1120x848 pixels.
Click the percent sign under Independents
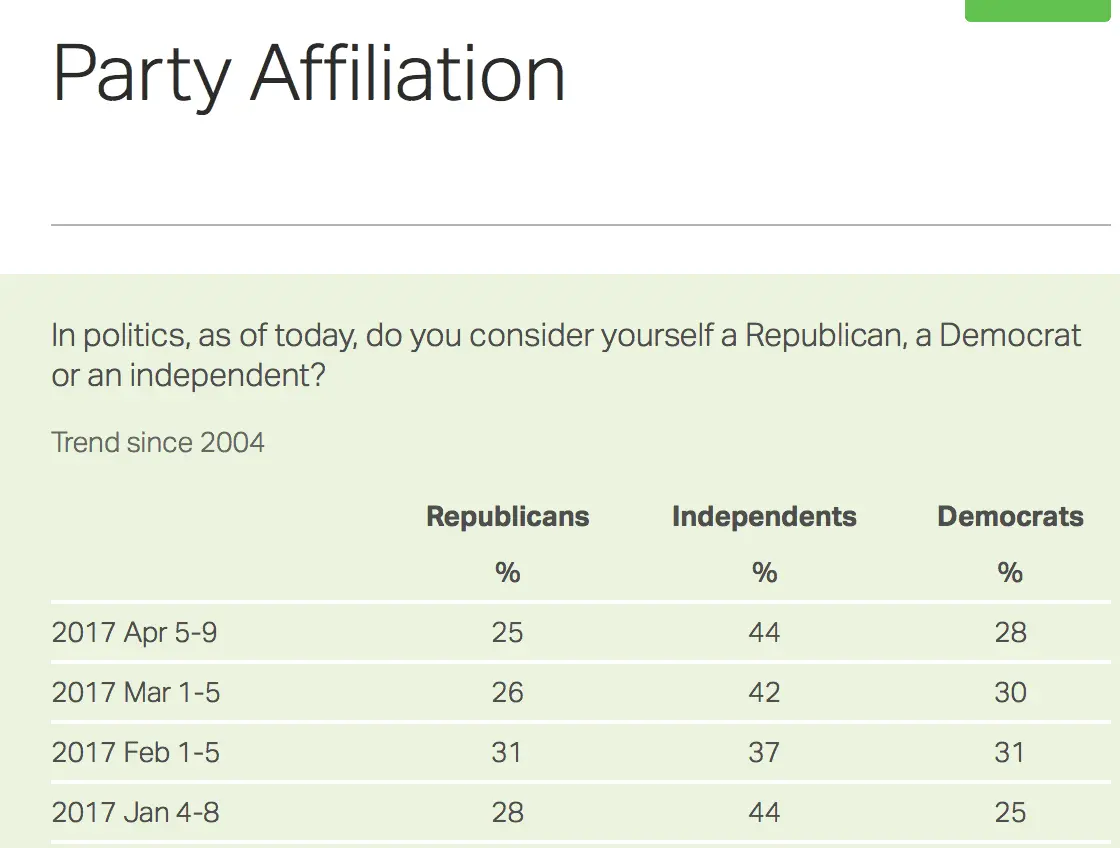764,573
